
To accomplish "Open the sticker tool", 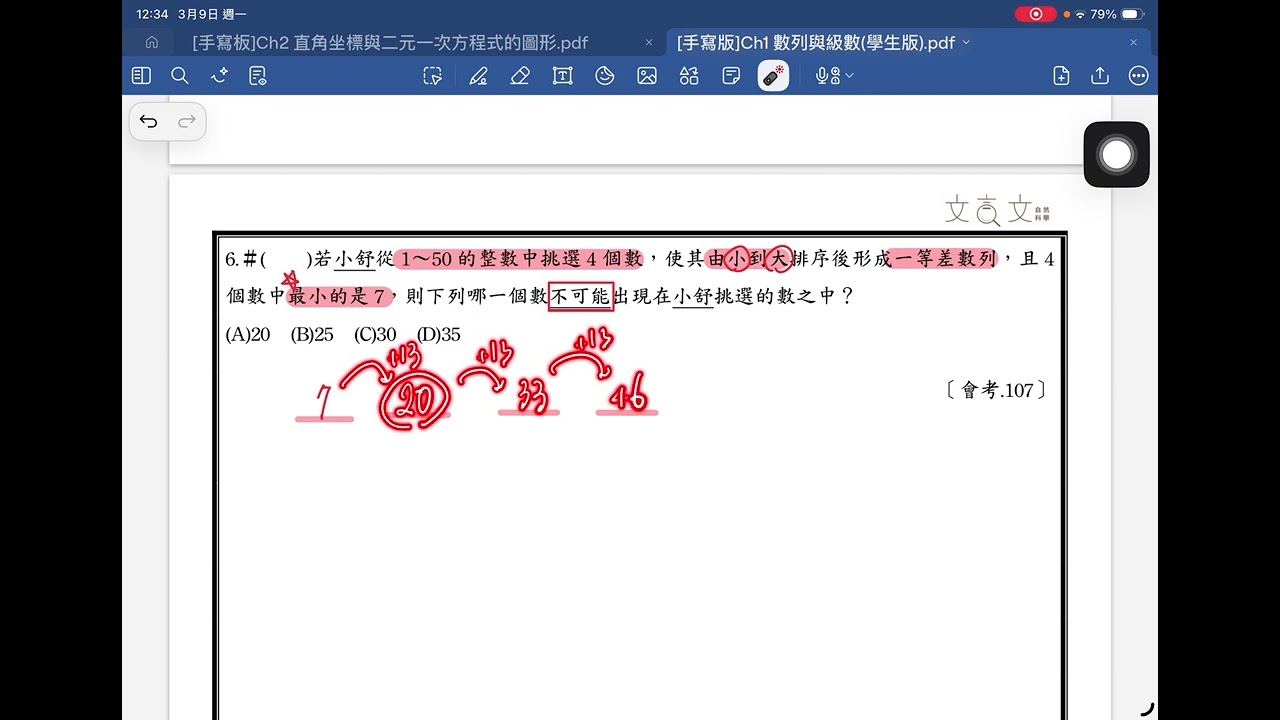I will (x=605, y=76).
